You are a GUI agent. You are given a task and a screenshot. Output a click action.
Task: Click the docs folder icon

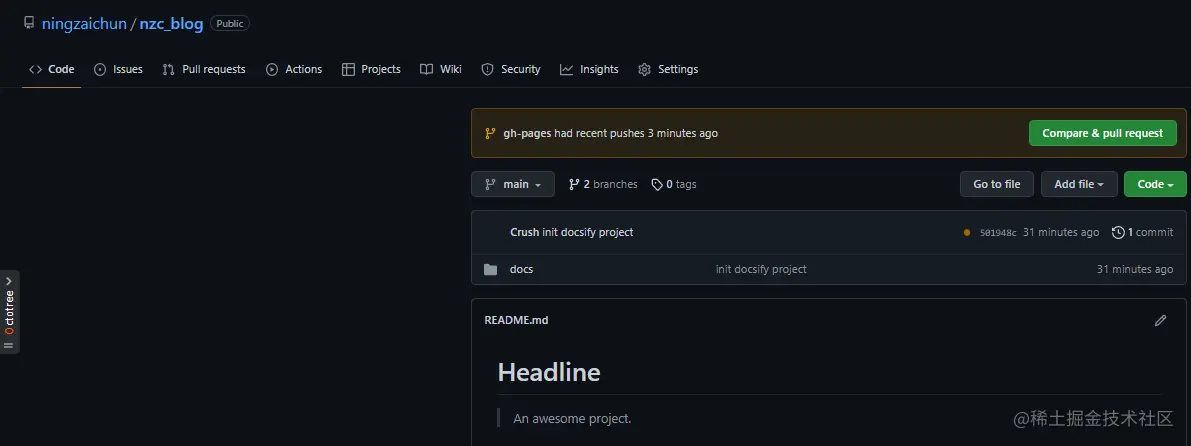(491, 269)
